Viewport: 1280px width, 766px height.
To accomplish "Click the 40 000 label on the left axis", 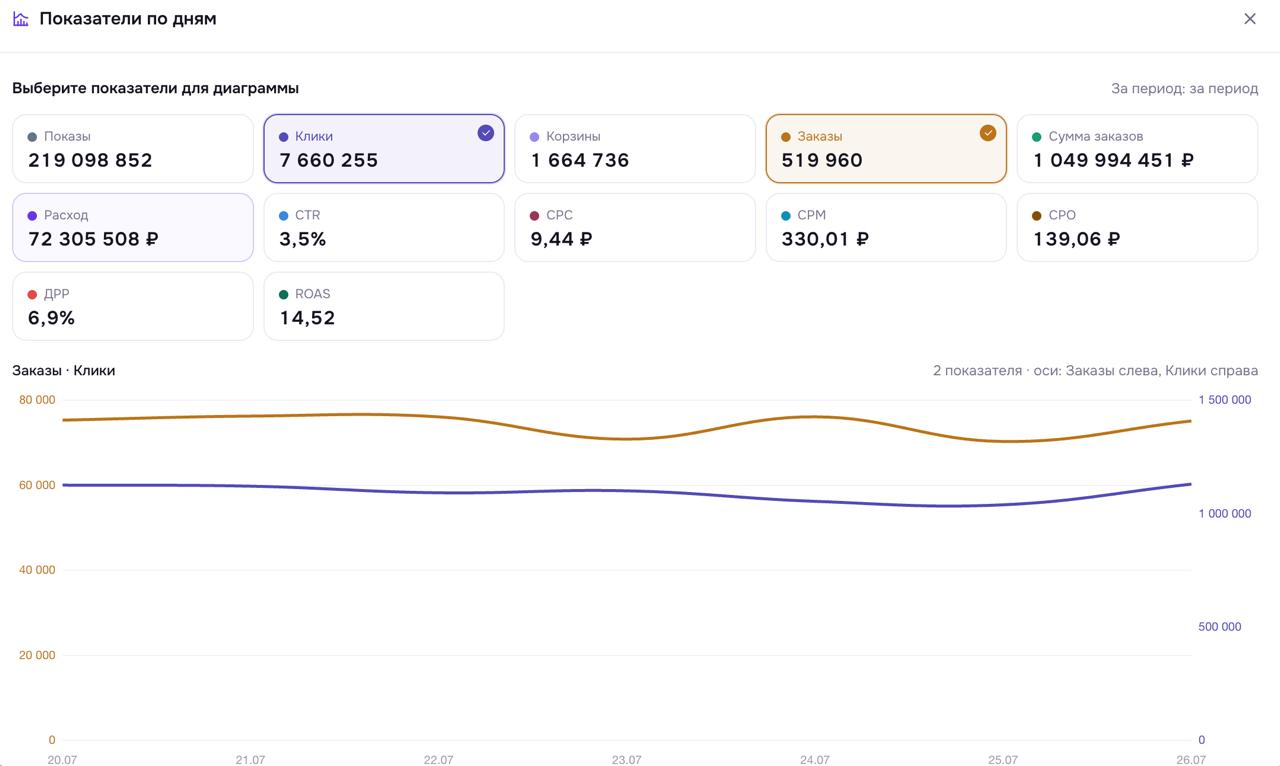I will coord(38,570).
